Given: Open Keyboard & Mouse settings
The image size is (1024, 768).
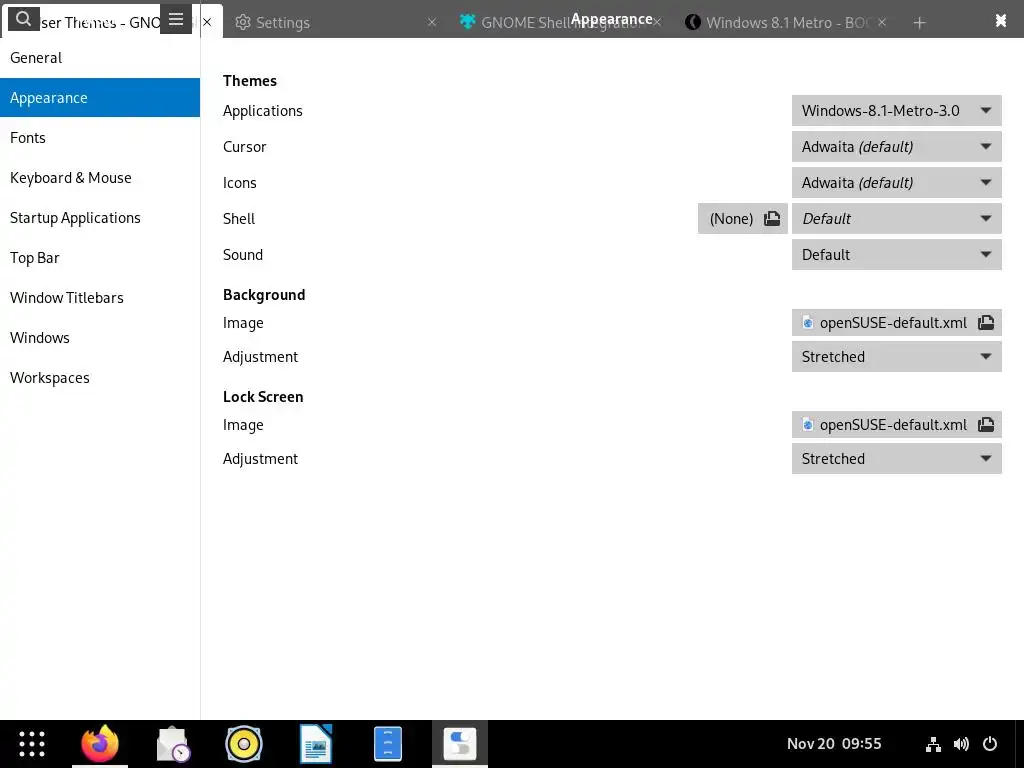Looking at the screenshot, I should tap(100, 178).
